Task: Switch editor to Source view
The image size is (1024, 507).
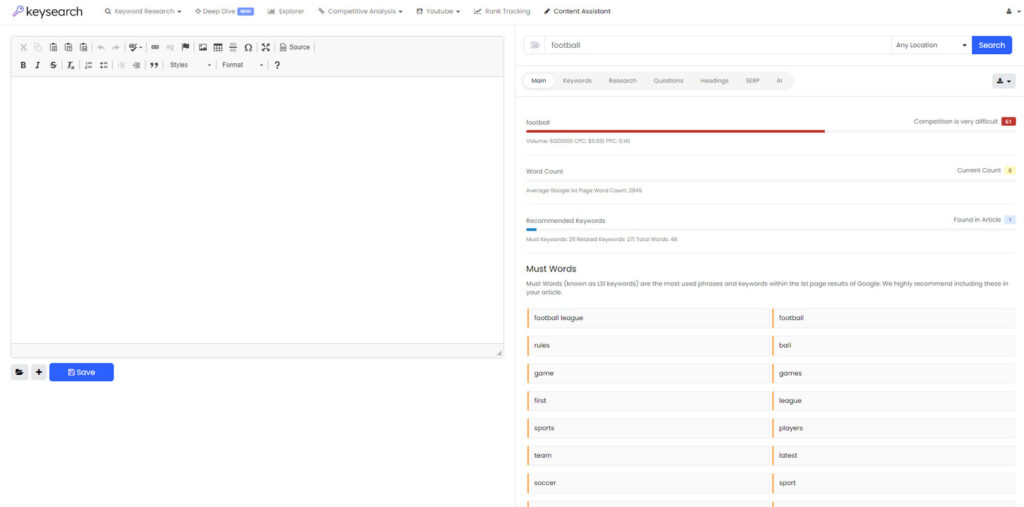Action: [295, 47]
